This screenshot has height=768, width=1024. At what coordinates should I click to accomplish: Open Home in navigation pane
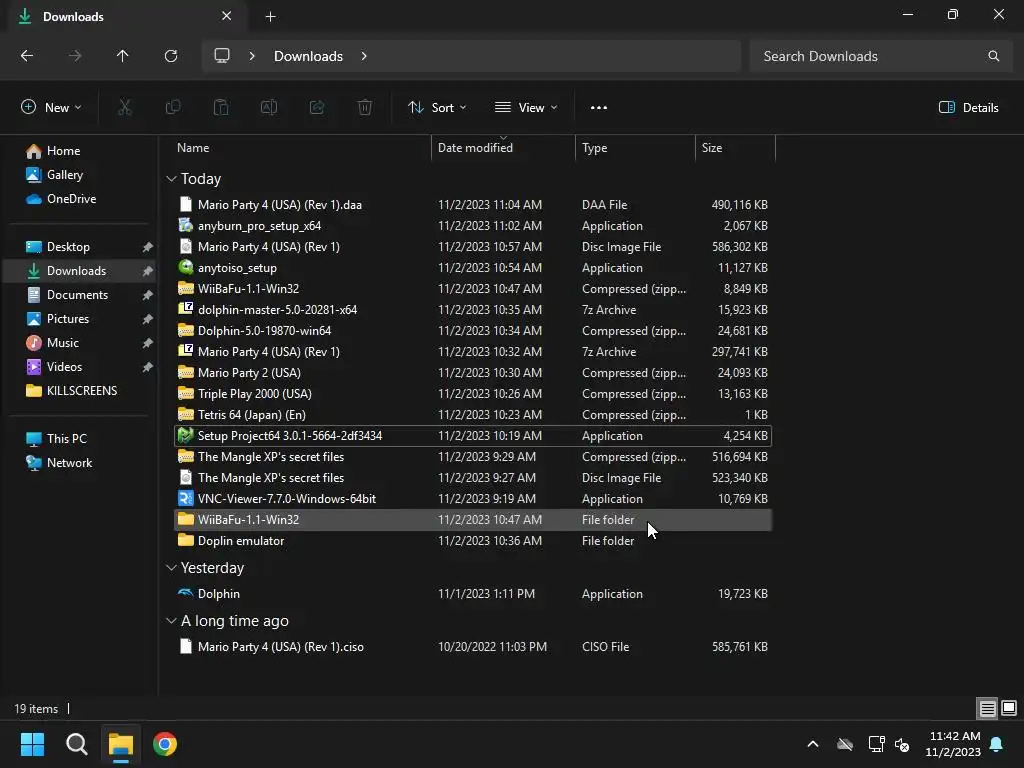[63, 151]
